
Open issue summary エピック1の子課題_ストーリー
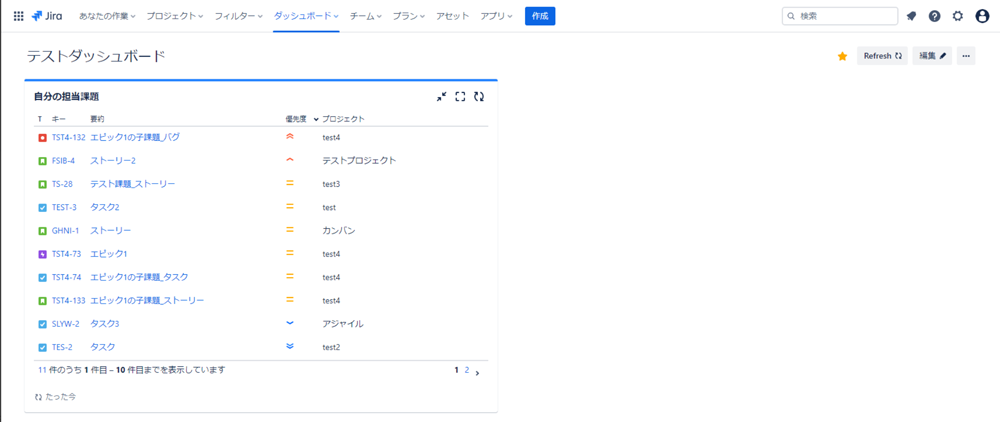[147, 300]
